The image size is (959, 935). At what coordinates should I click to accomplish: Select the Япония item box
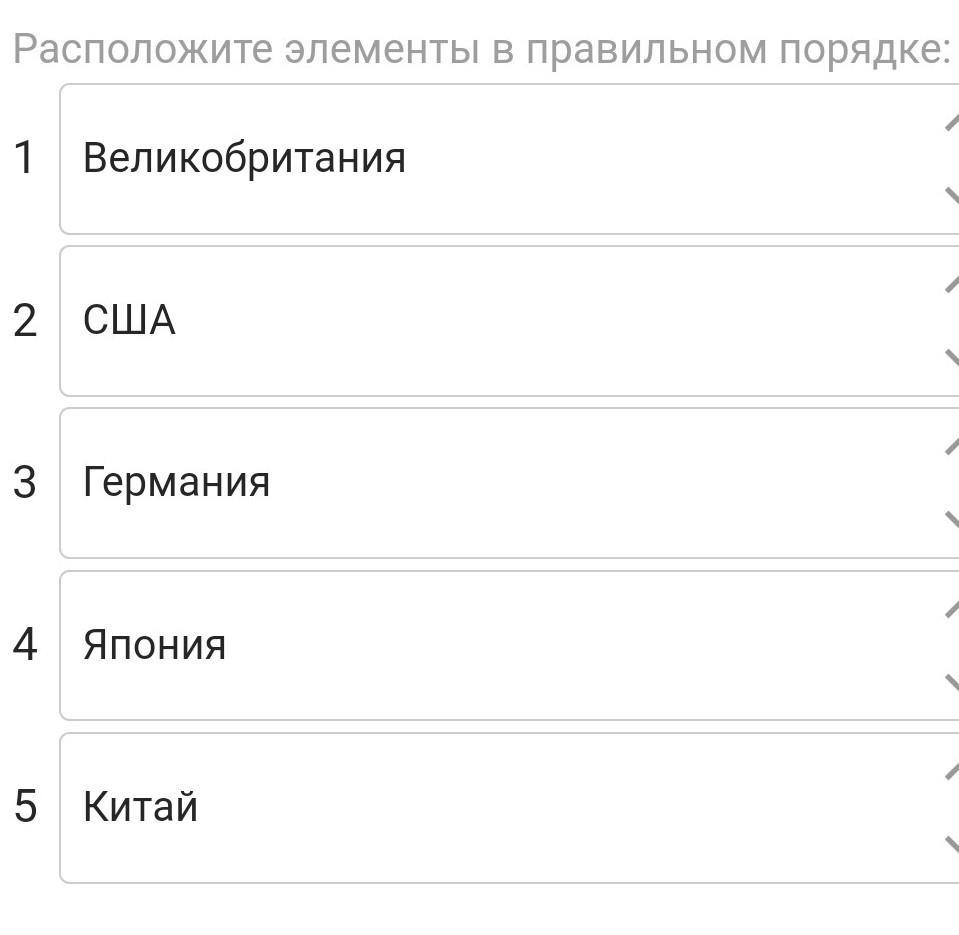[509, 646]
